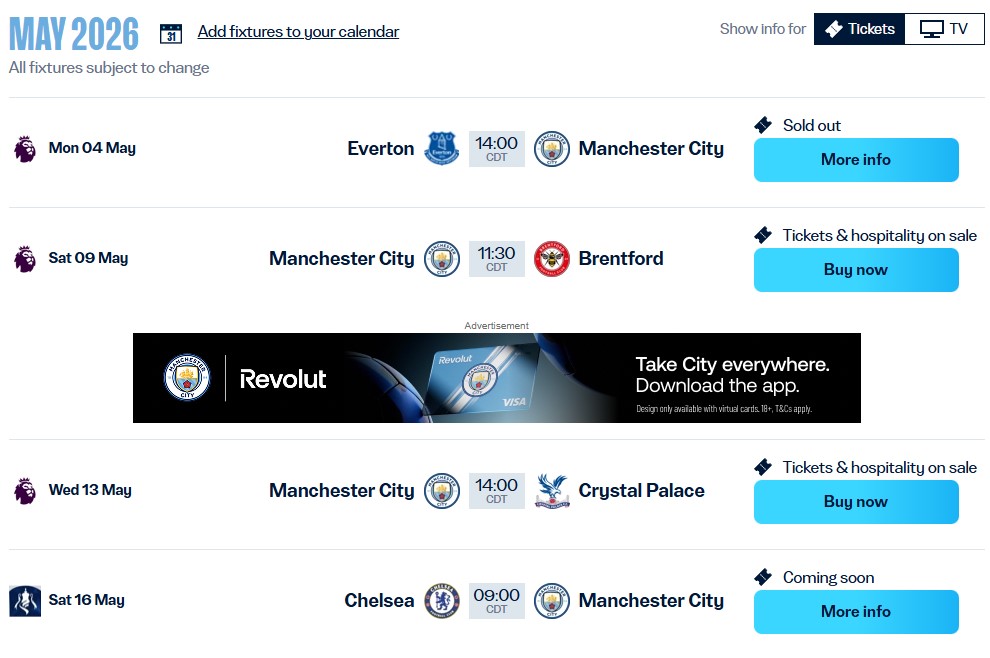Click Premier League logo for Mon 04 May
Viewport: 990px width, 658px height.
(25, 149)
